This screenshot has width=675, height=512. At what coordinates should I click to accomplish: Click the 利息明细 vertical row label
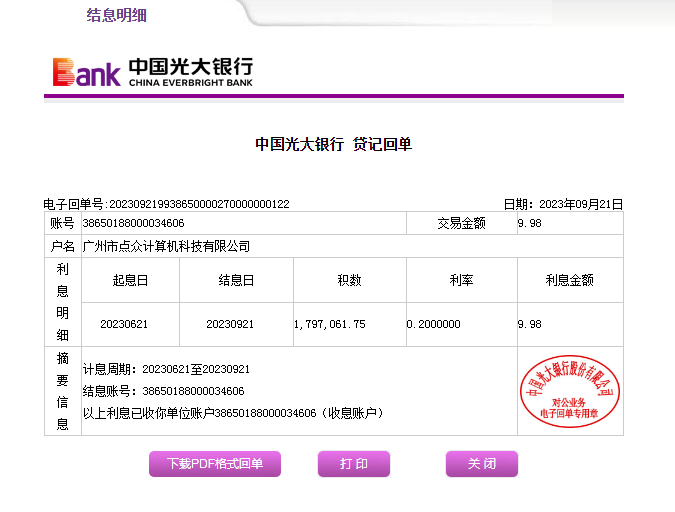coord(63,302)
